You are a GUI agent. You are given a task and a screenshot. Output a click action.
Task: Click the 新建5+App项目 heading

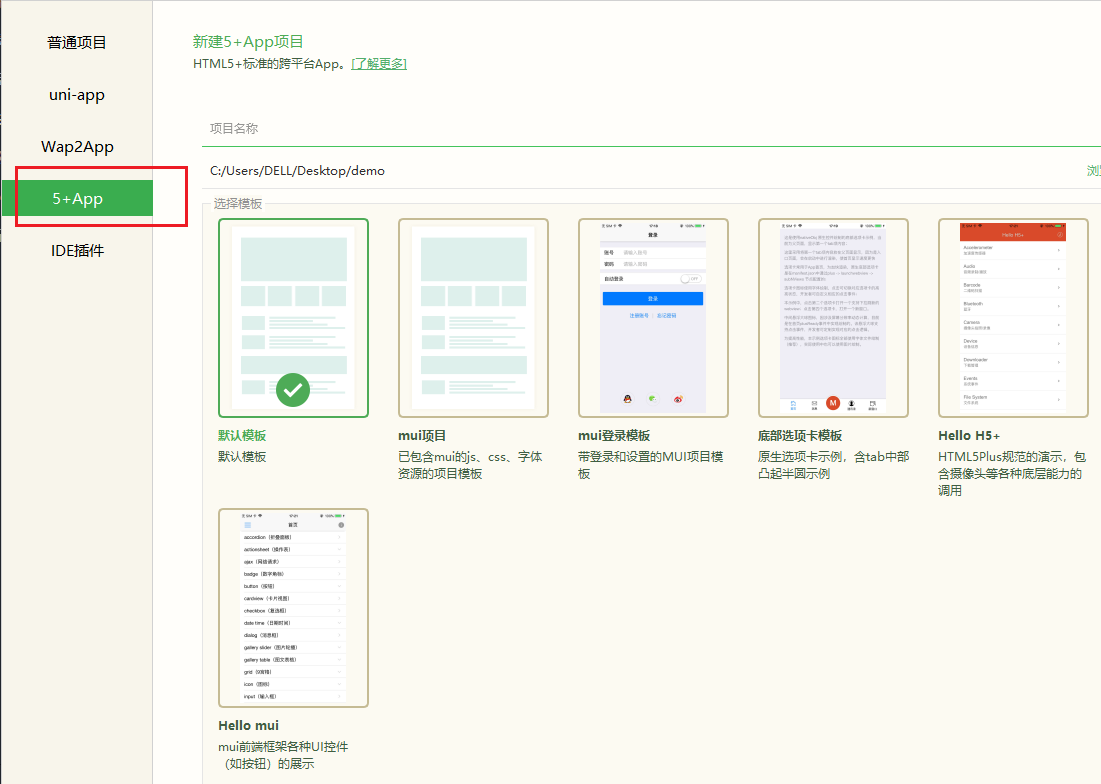pyautogui.click(x=248, y=42)
